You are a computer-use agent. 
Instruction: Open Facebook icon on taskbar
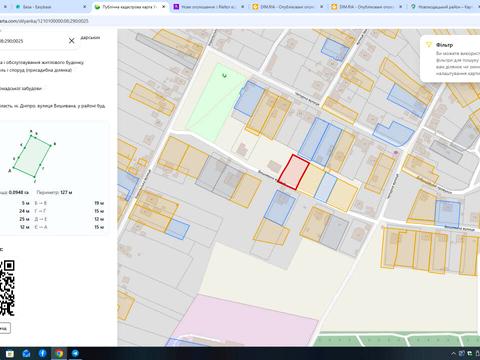pos(42,353)
